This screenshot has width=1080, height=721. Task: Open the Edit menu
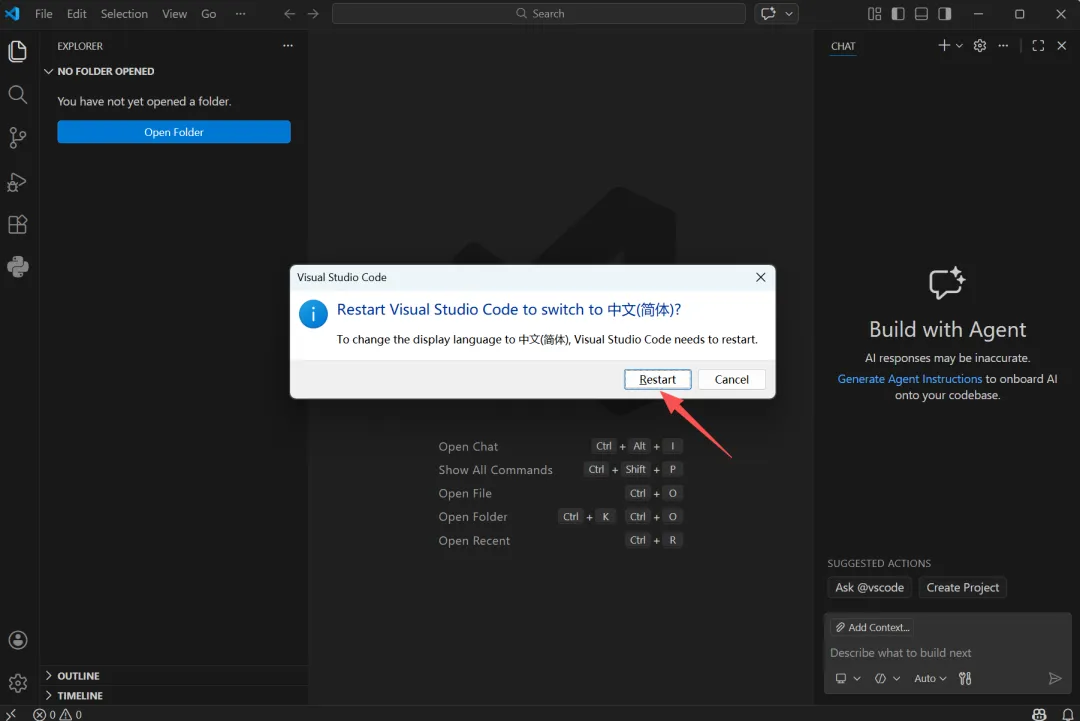76,14
